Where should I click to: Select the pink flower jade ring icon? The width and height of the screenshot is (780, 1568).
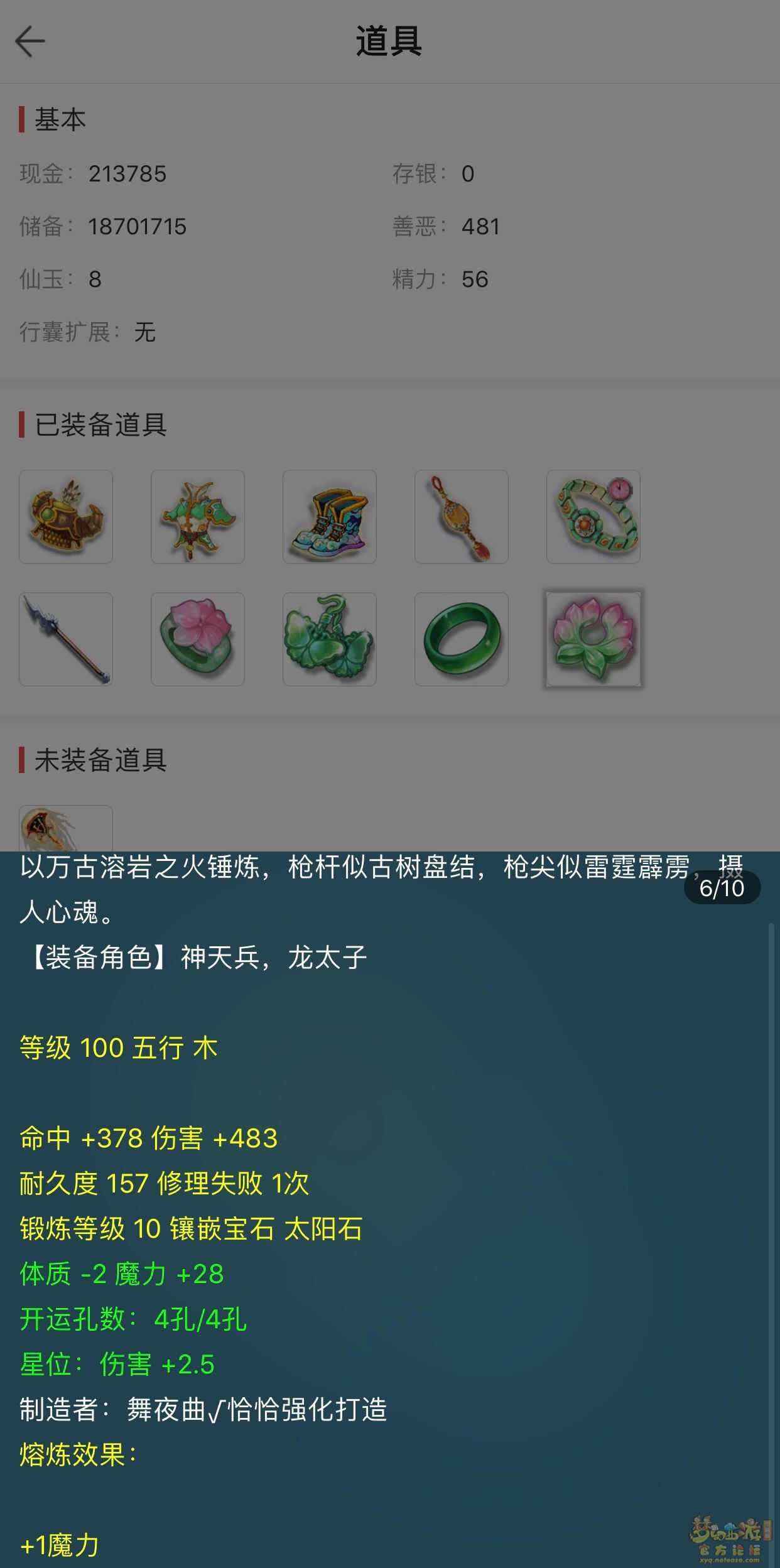click(x=198, y=639)
